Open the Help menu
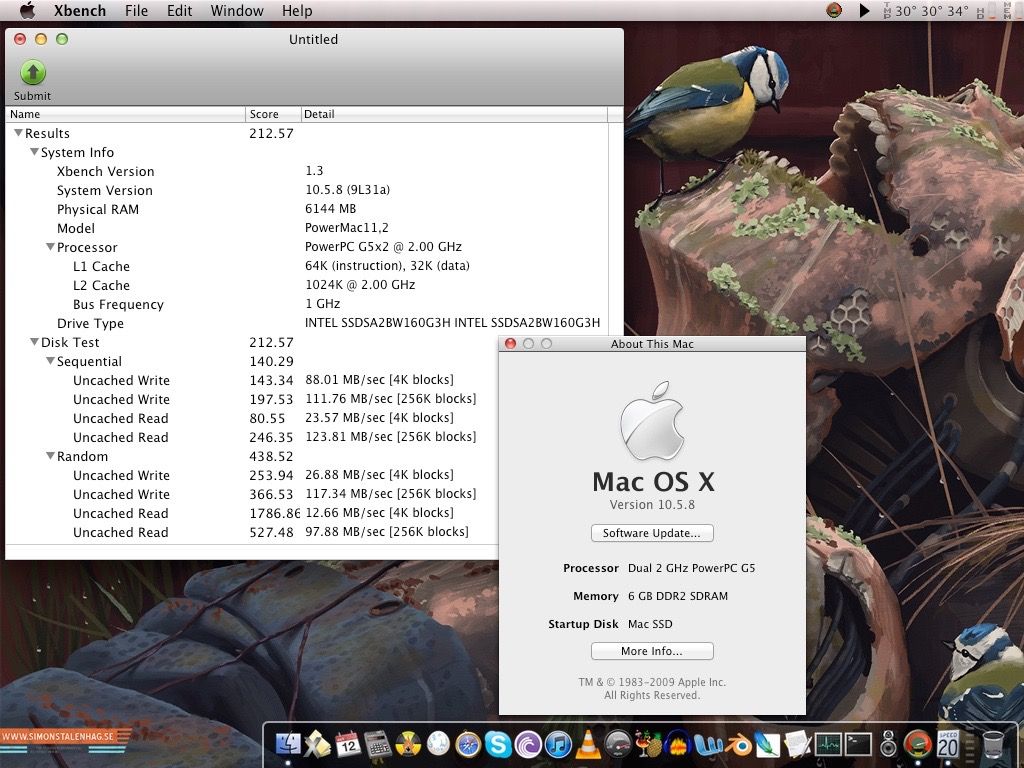 (297, 10)
